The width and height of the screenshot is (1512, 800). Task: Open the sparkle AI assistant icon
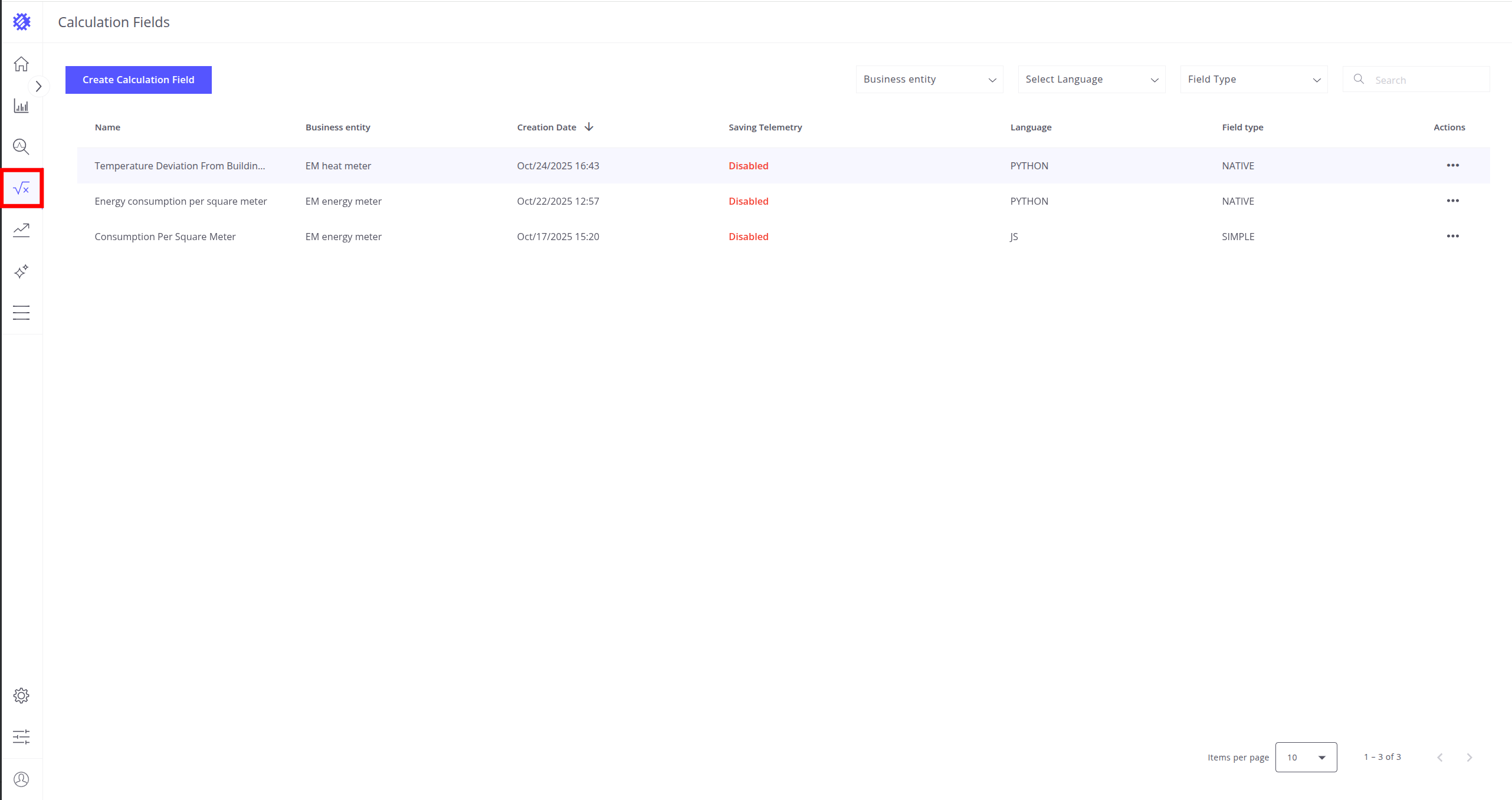tap(21, 271)
